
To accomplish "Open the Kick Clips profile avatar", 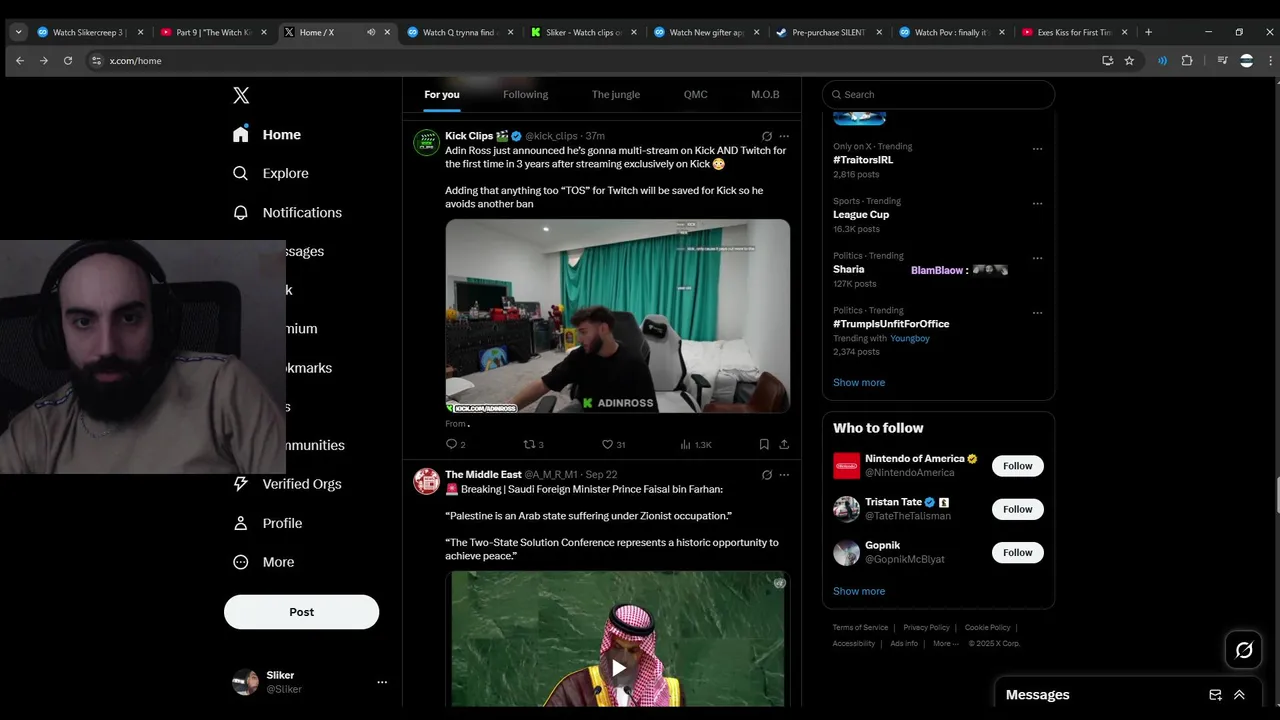I will [427, 142].
